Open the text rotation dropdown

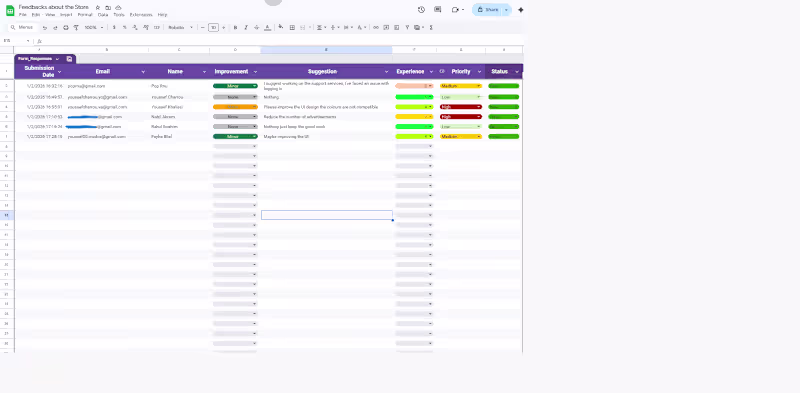362,28
